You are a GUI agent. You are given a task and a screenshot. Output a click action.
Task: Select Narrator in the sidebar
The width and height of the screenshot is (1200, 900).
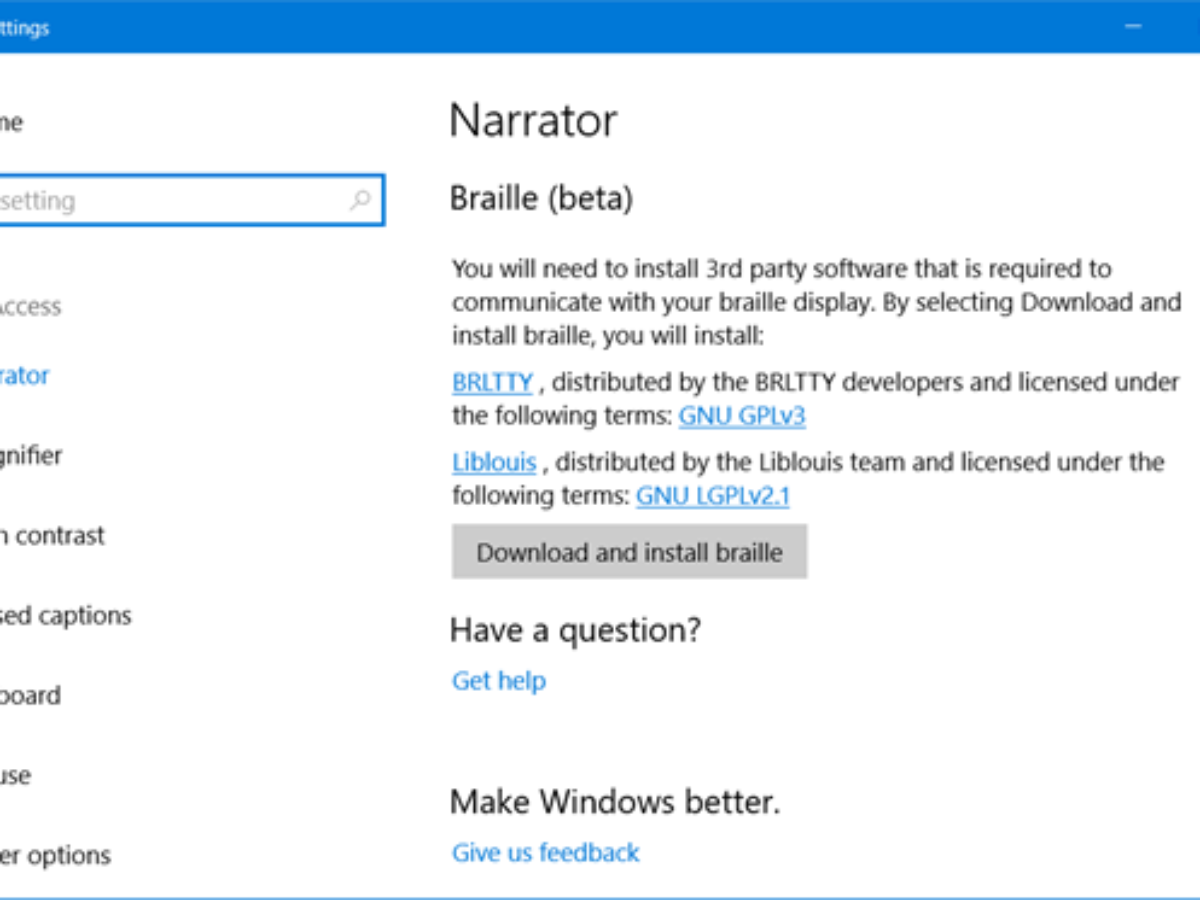click(24, 376)
